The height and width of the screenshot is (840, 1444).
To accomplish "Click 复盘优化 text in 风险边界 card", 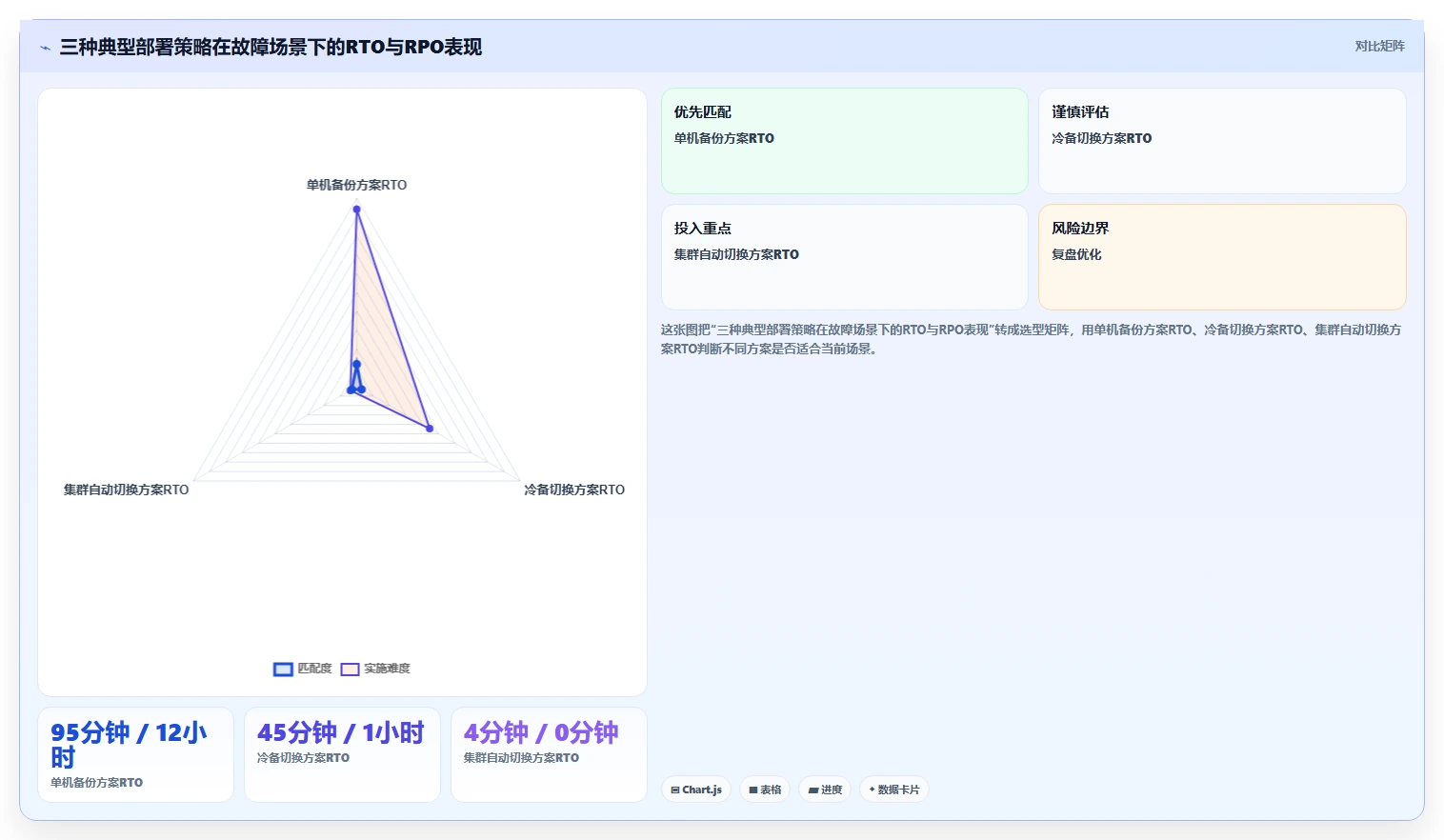I will 1076,254.
